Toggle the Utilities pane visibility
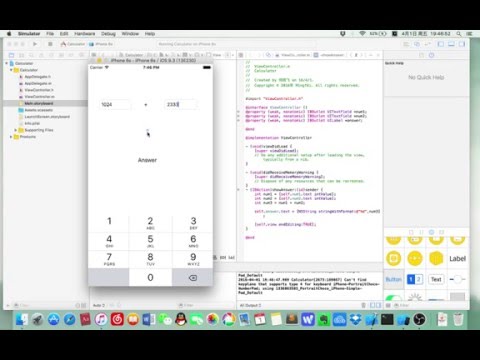480x360 pixels. click(462, 44)
